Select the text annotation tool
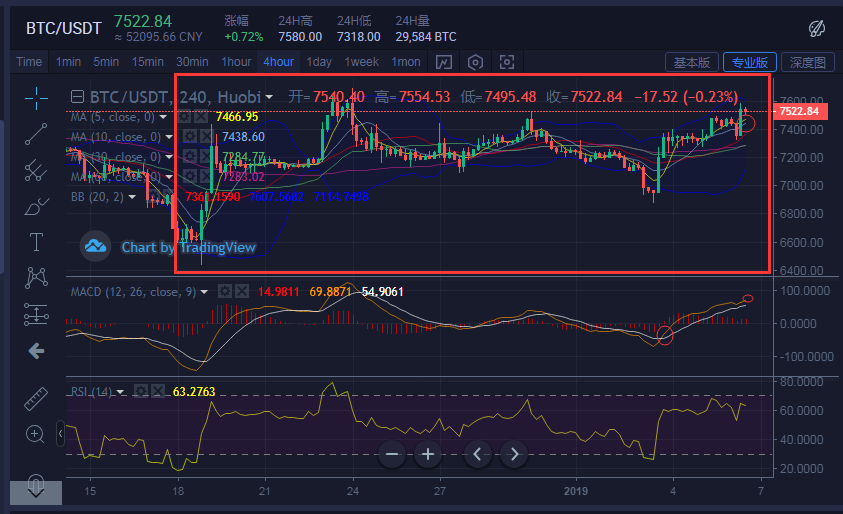This screenshot has height=514, width=843. coord(36,242)
